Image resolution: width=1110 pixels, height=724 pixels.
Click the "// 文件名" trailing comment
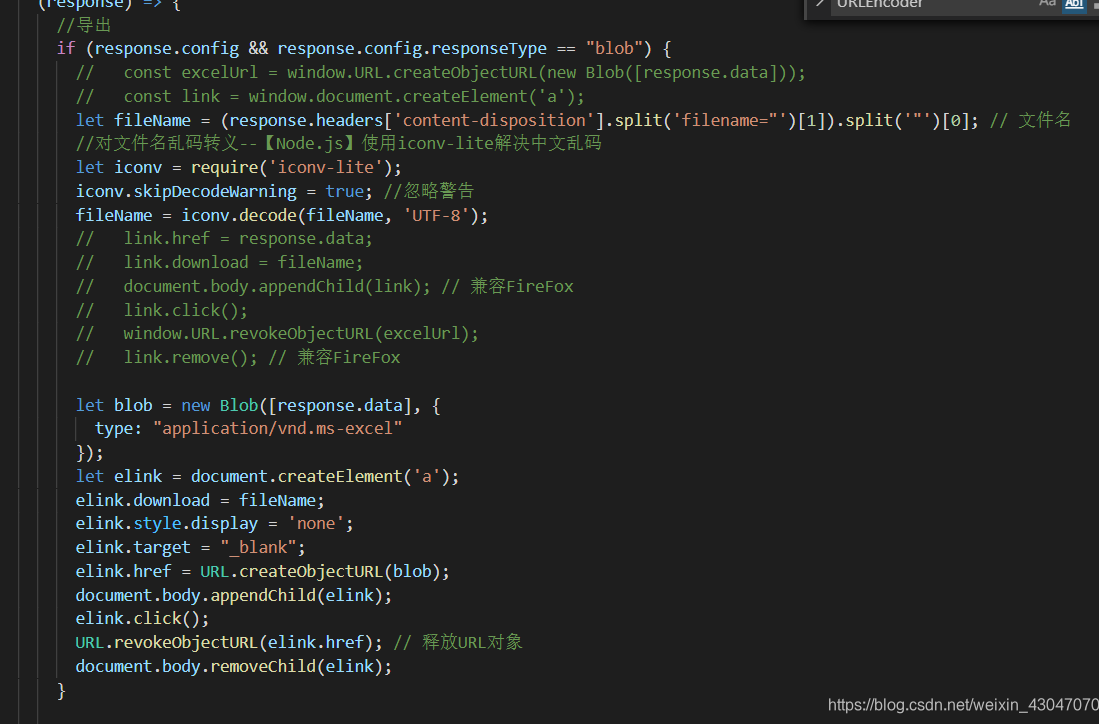coord(1030,120)
